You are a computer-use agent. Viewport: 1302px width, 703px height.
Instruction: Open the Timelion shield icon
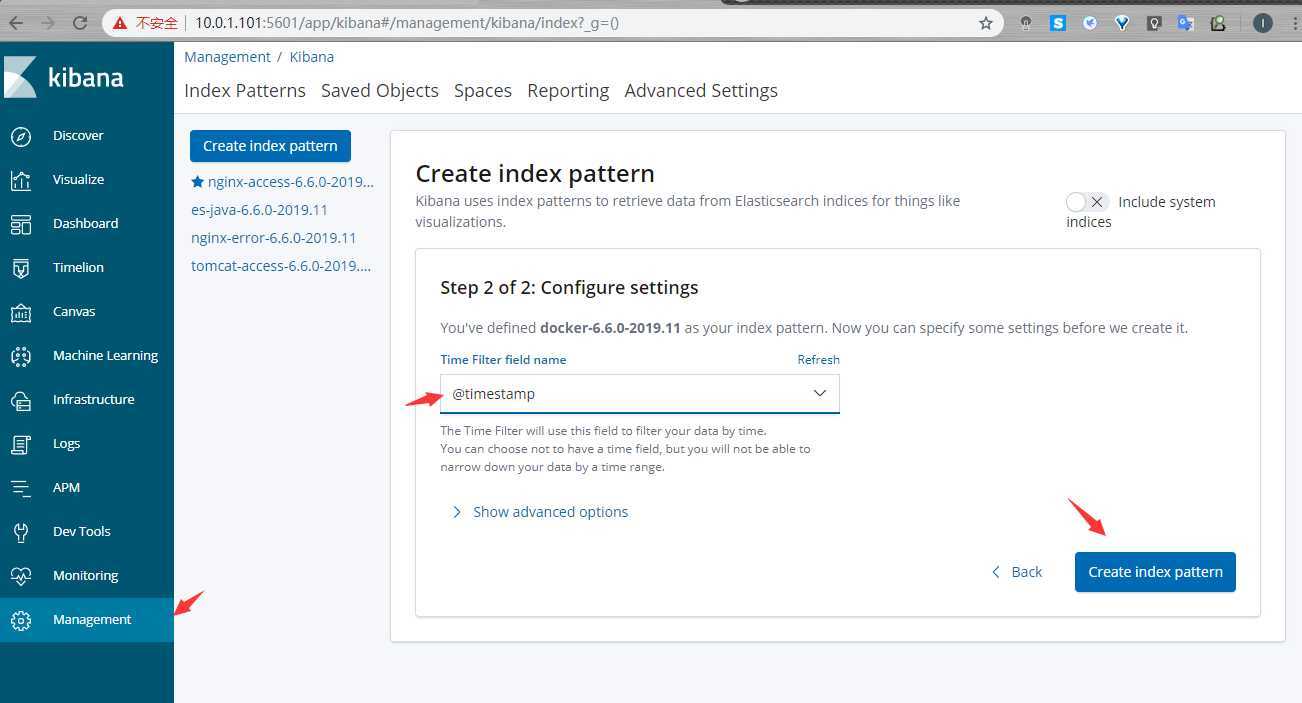click(x=21, y=268)
